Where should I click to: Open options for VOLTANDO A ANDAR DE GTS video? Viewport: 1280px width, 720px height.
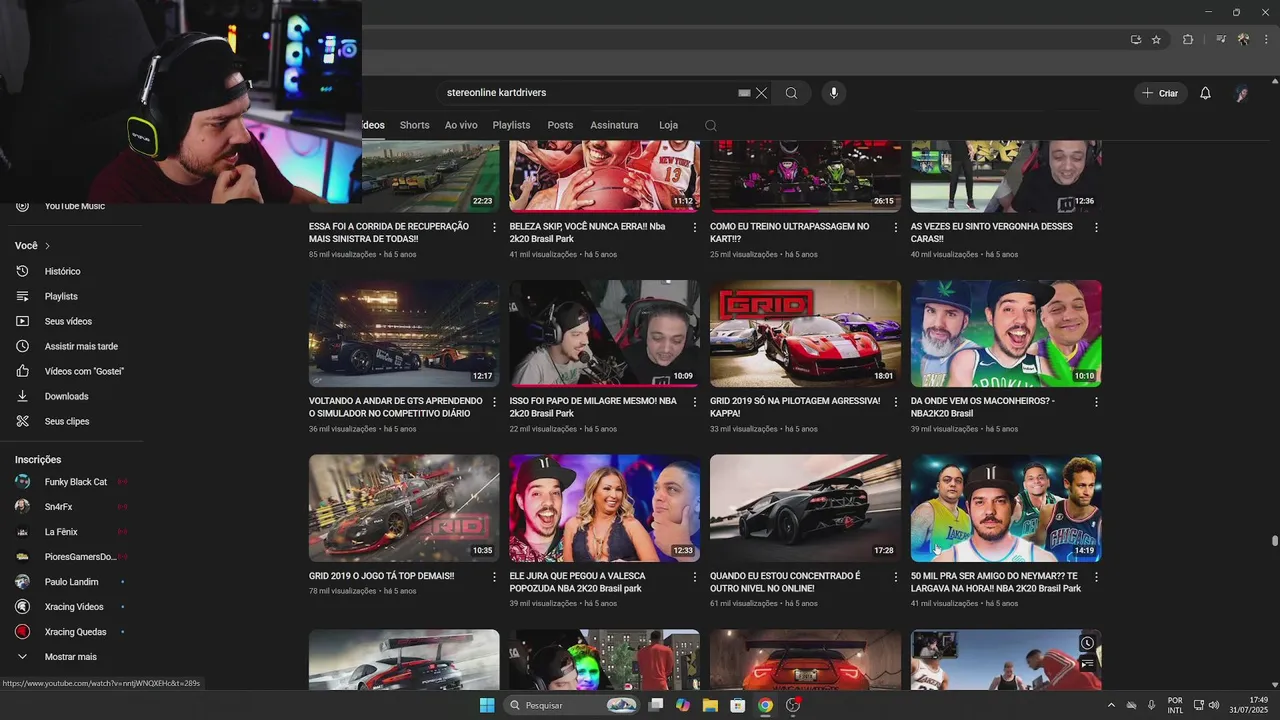coord(494,402)
